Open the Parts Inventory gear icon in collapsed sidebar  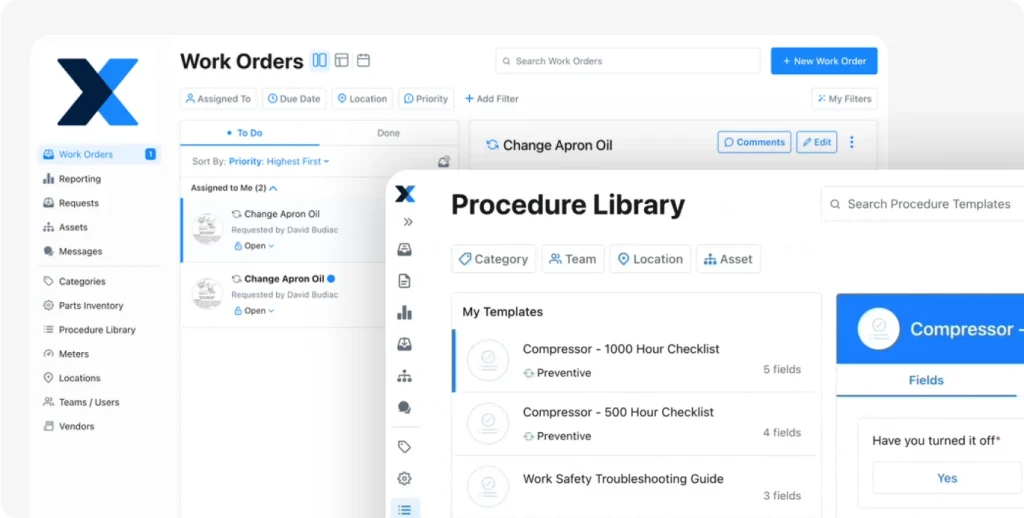[x=405, y=478]
